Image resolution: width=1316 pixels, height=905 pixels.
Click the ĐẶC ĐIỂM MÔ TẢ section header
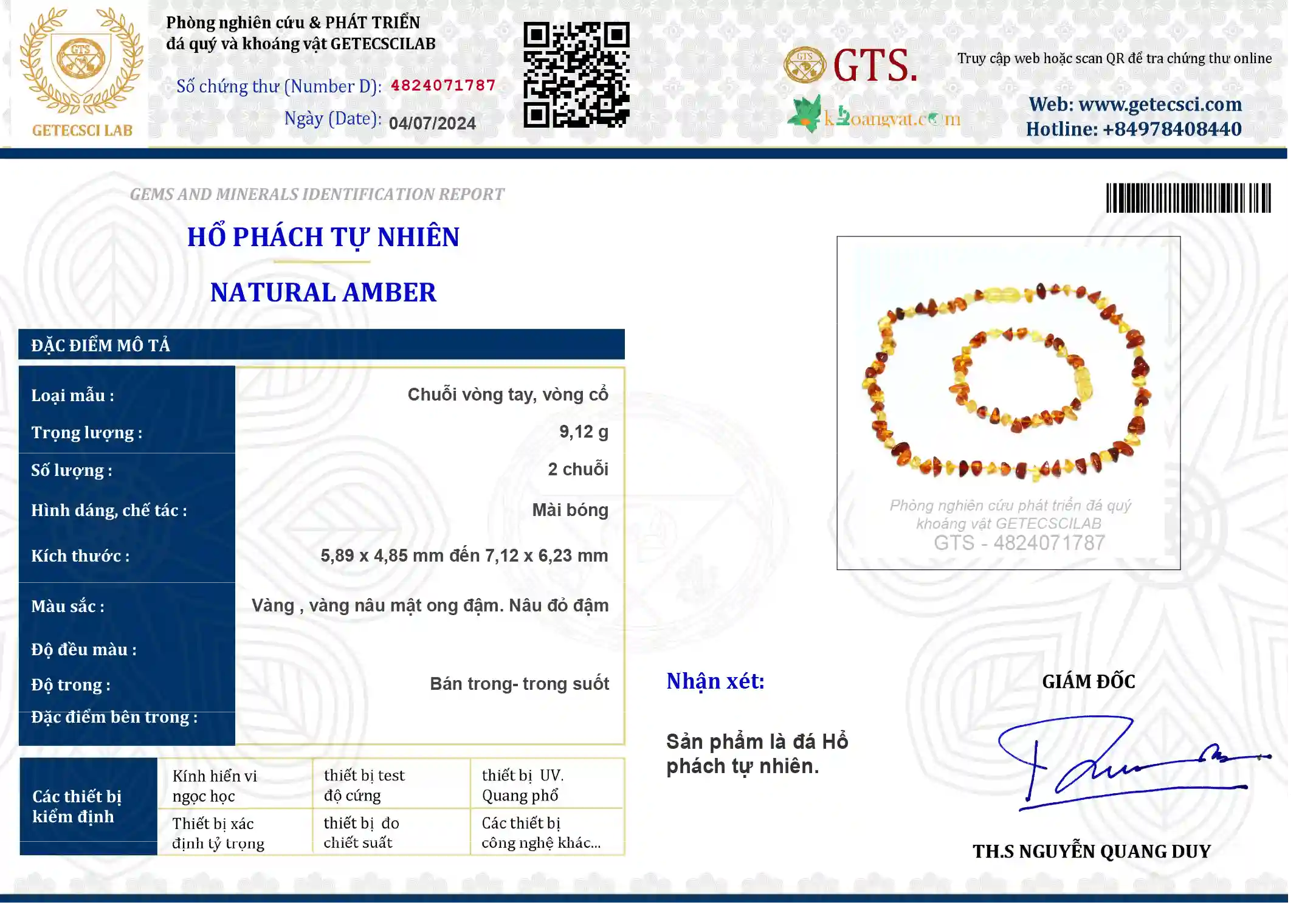coord(322,345)
